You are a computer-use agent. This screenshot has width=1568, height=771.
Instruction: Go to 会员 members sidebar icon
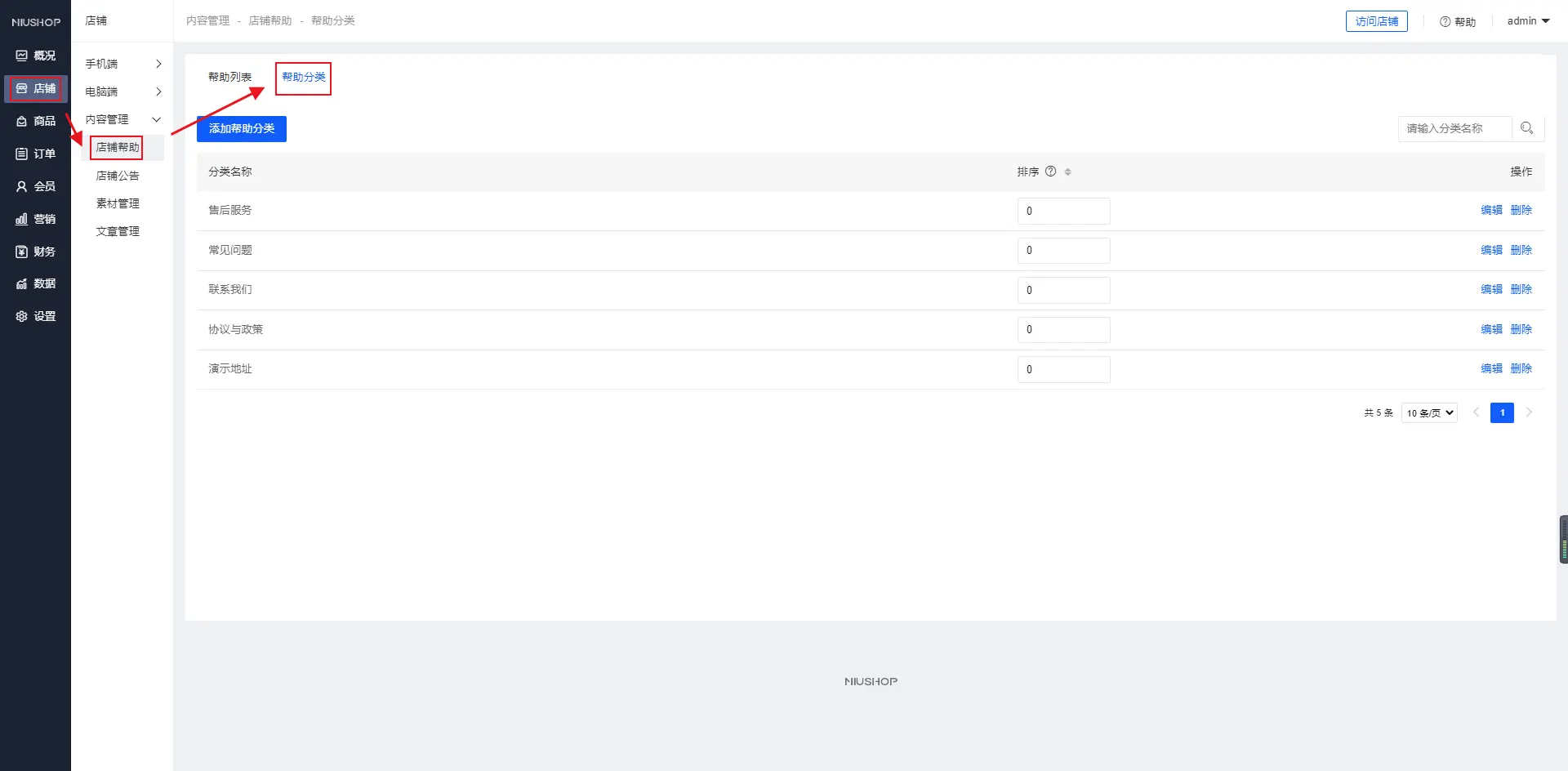point(22,186)
